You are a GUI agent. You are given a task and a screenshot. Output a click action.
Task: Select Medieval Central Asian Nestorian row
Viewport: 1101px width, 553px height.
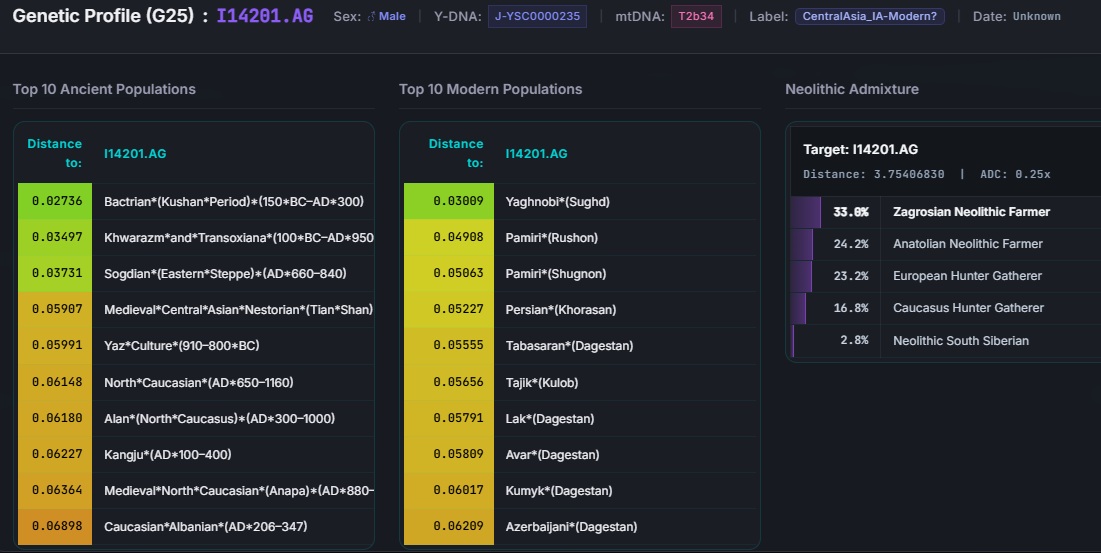tap(196, 309)
